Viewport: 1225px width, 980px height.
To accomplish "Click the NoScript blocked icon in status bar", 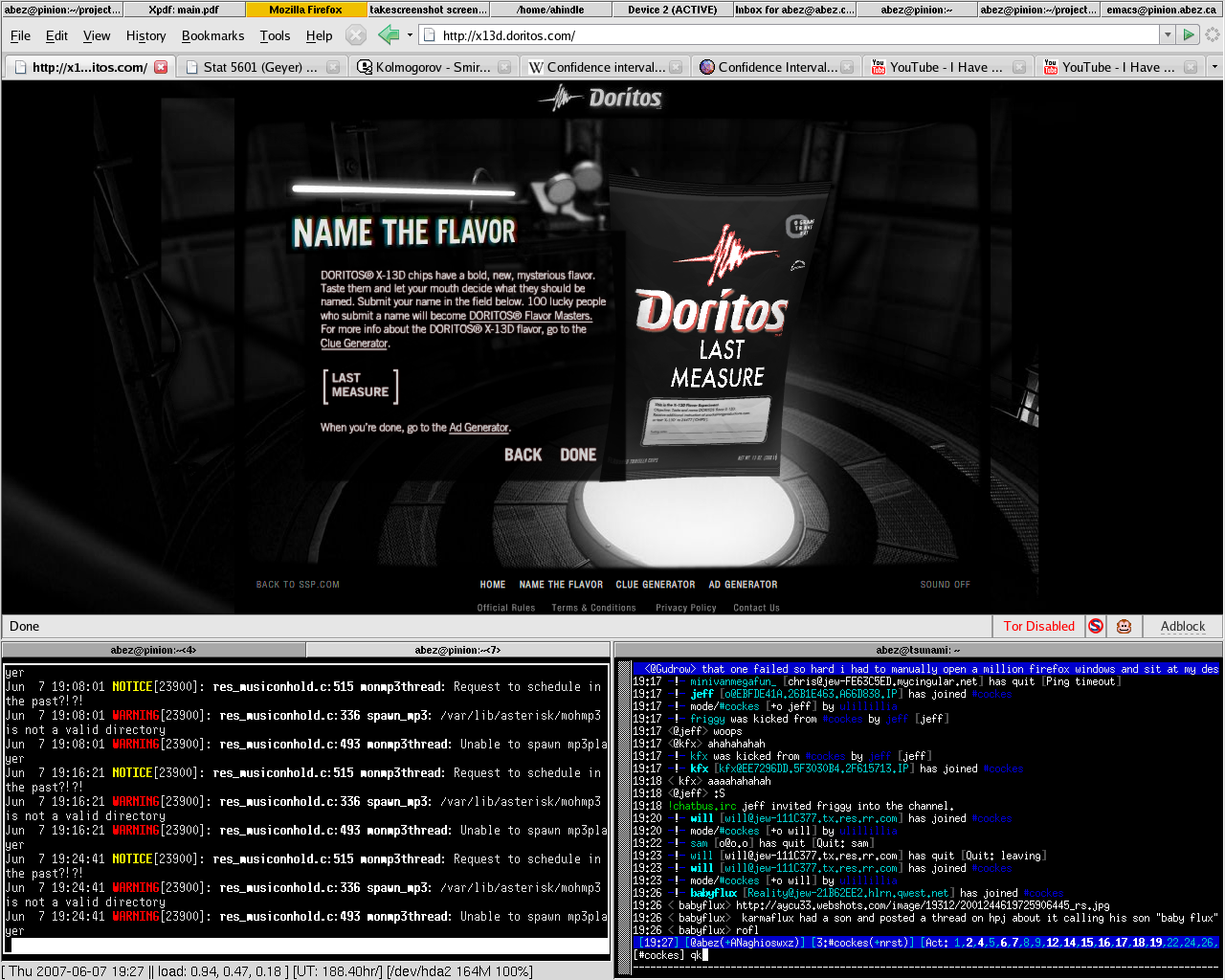I will (x=1097, y=626).
